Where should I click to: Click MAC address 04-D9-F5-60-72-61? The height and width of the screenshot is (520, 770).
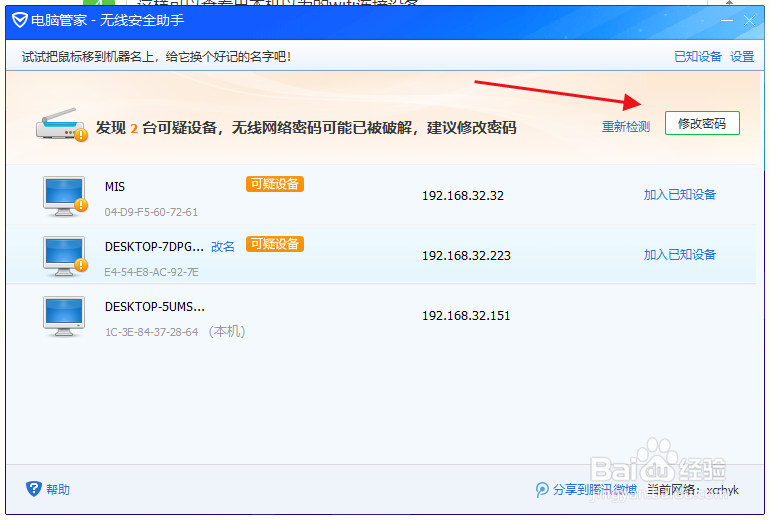point(151,212)
